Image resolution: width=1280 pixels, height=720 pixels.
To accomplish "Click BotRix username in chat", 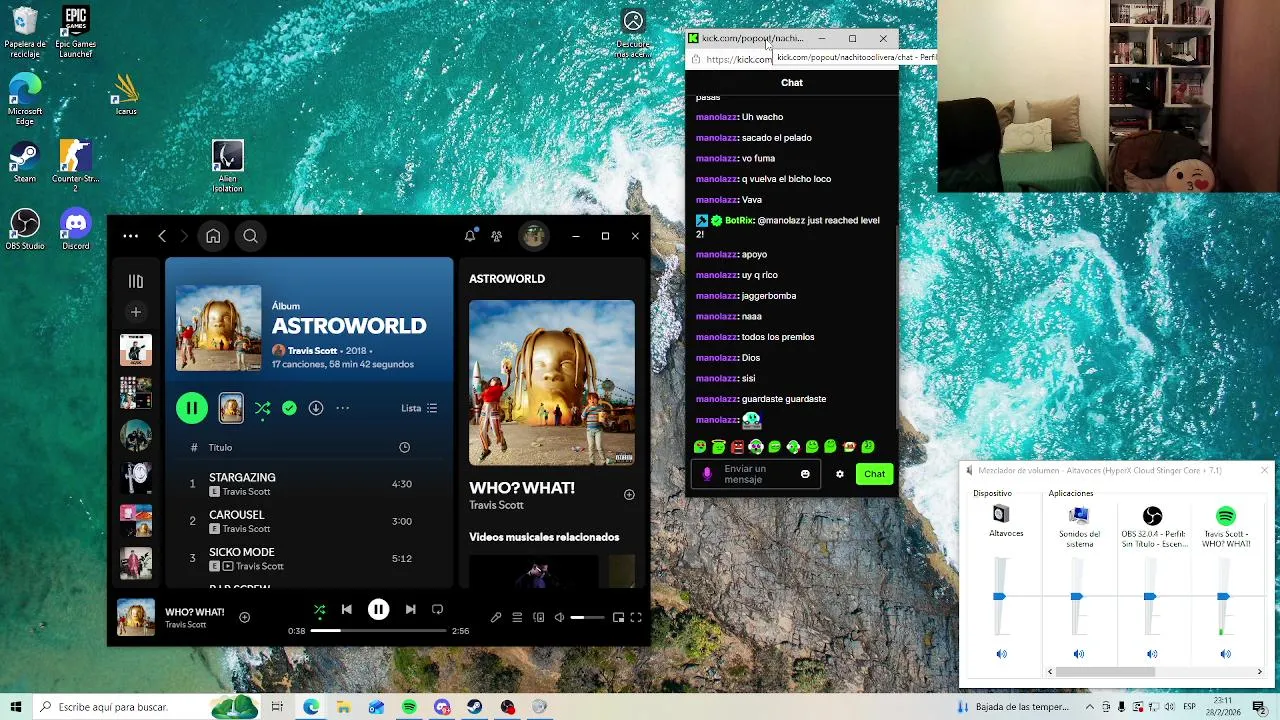I will [739, 220].
